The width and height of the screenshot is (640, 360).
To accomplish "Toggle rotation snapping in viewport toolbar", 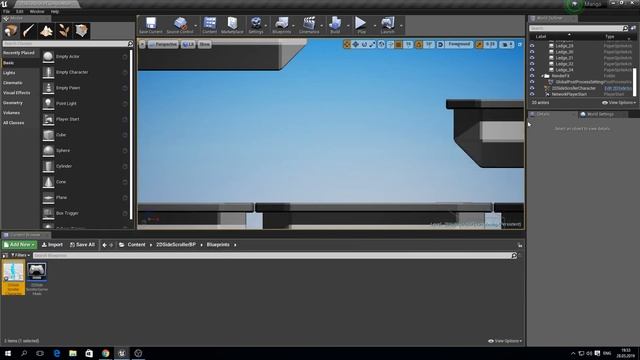I will point(419,44).
